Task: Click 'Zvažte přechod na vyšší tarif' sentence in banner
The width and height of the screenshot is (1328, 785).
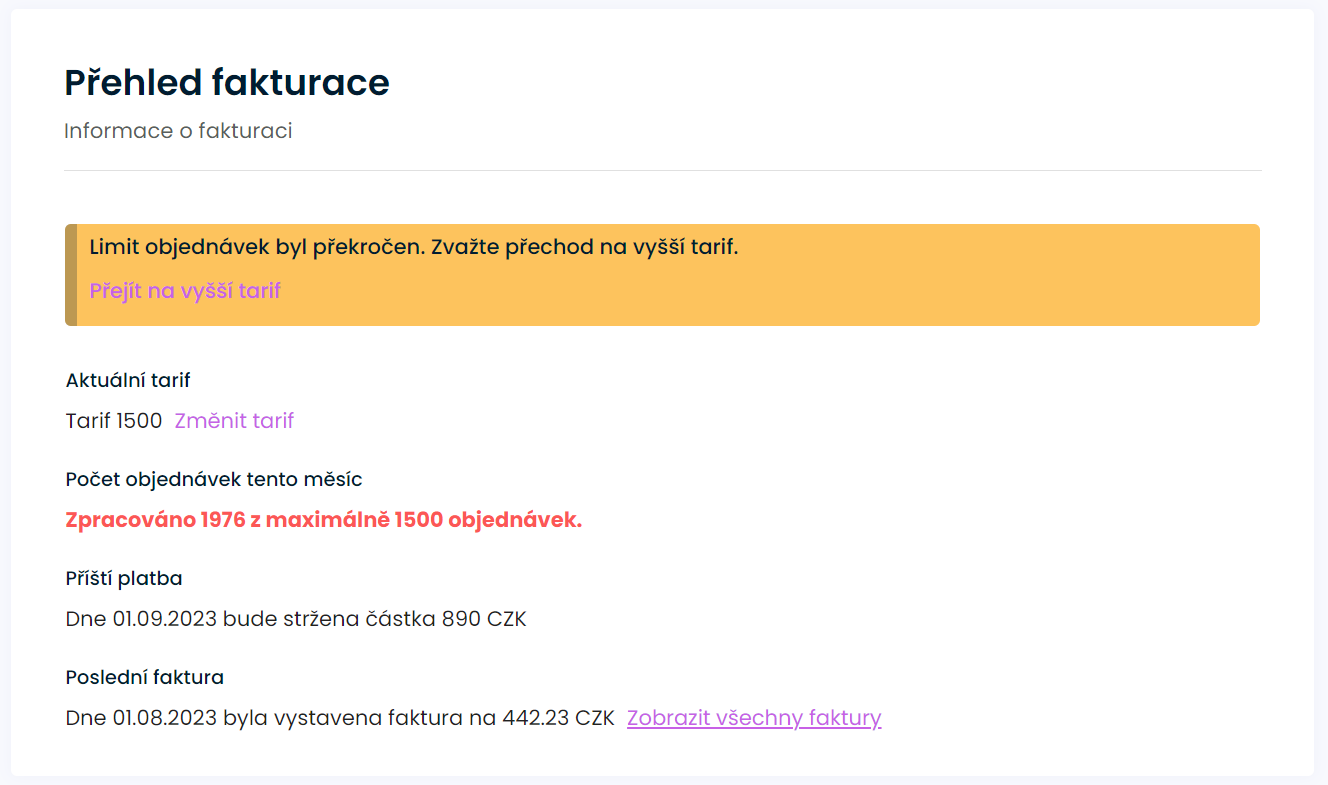Action: 584,247
